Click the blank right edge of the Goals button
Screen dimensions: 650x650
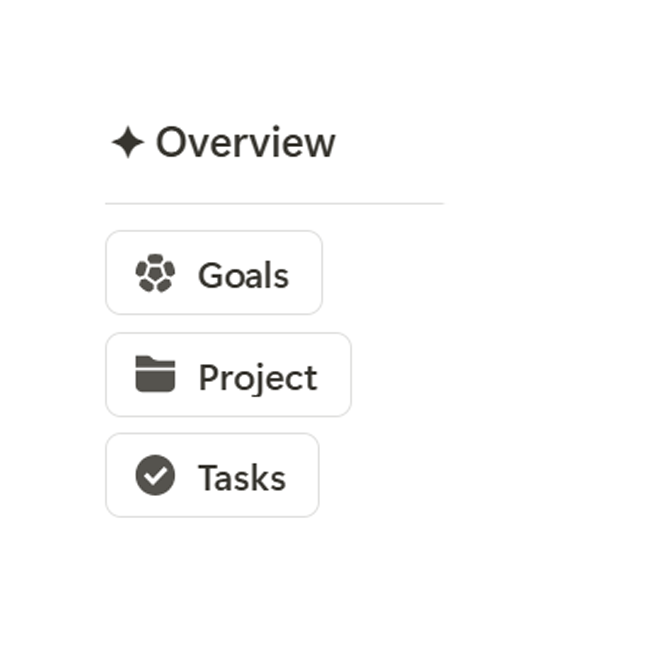(x=307, y=273)
